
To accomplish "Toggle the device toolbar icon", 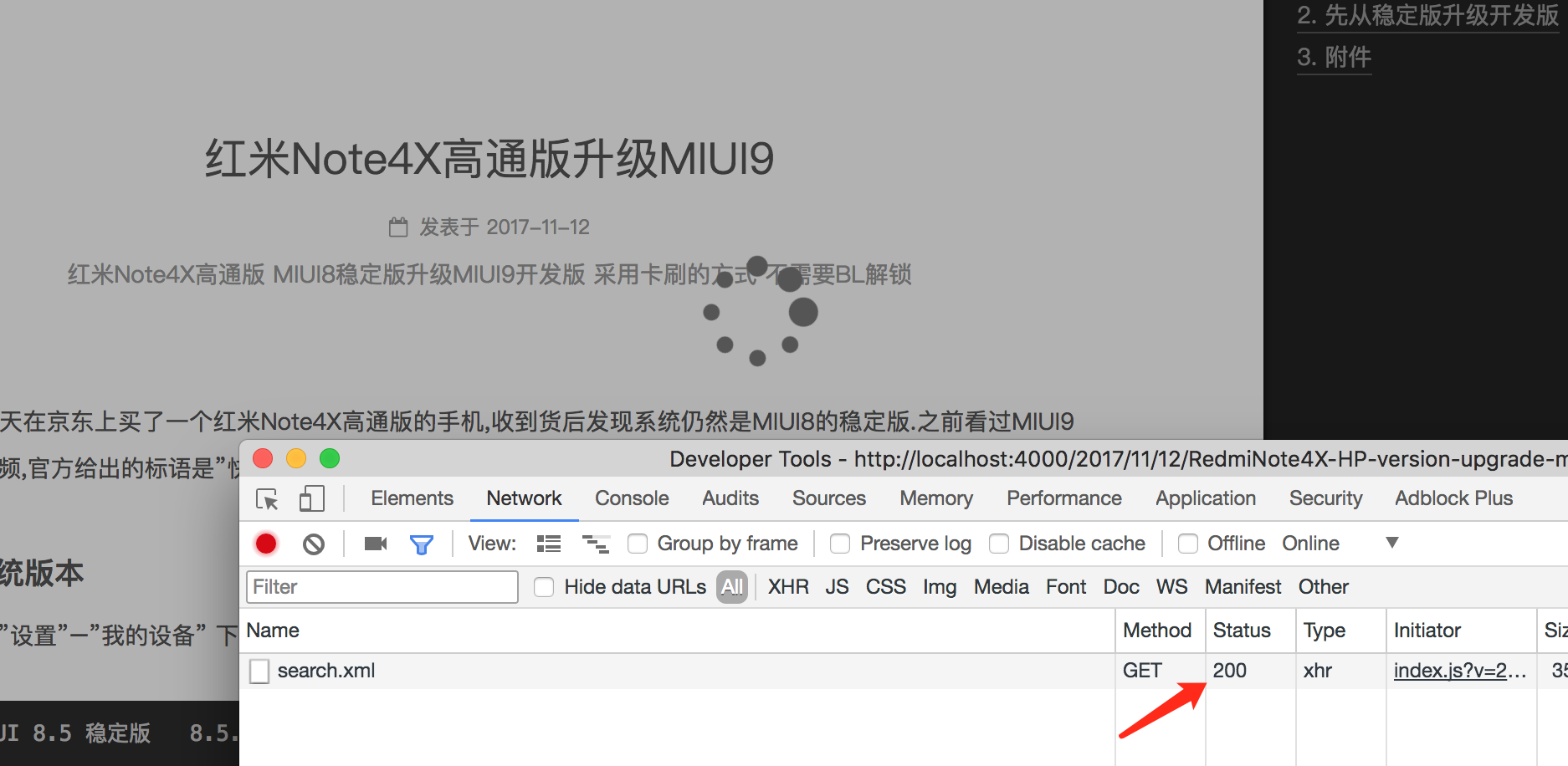I will coord(311,498).
